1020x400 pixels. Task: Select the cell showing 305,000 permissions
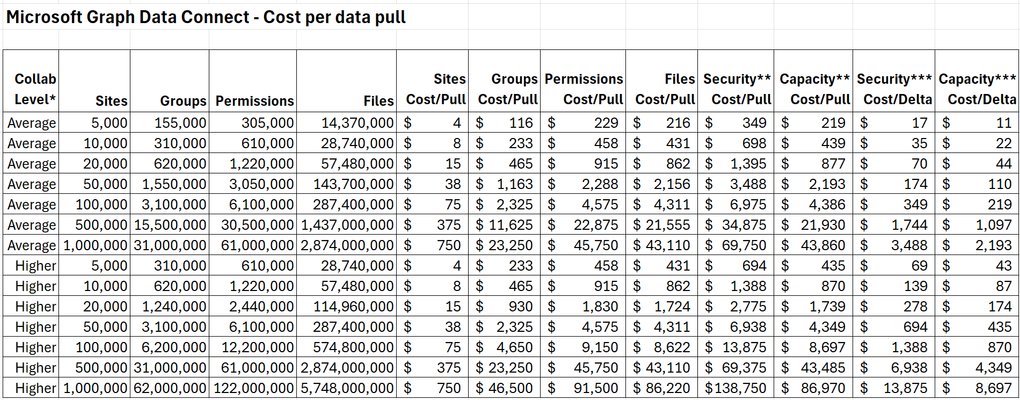(x=253, y=122)
